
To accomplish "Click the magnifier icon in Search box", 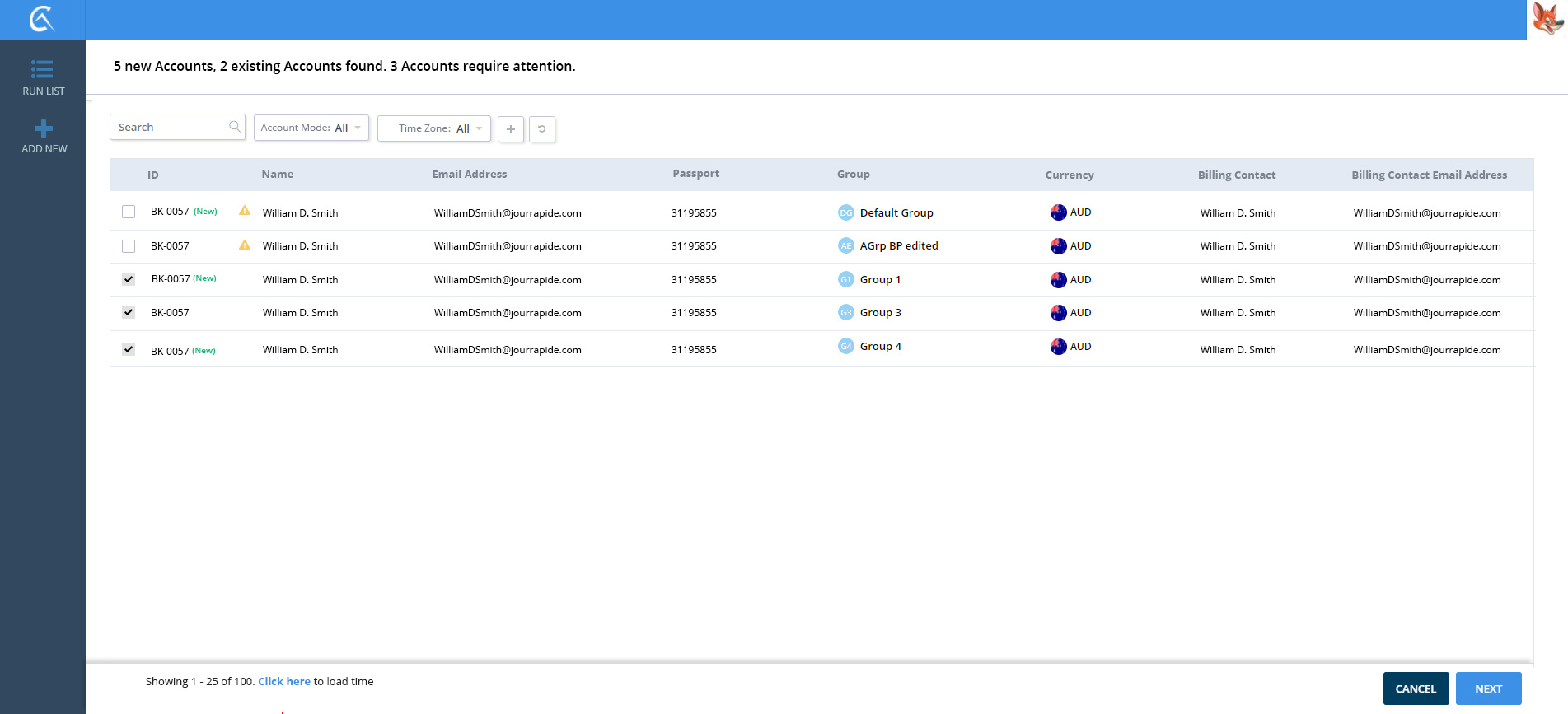I will click(235, 127).
